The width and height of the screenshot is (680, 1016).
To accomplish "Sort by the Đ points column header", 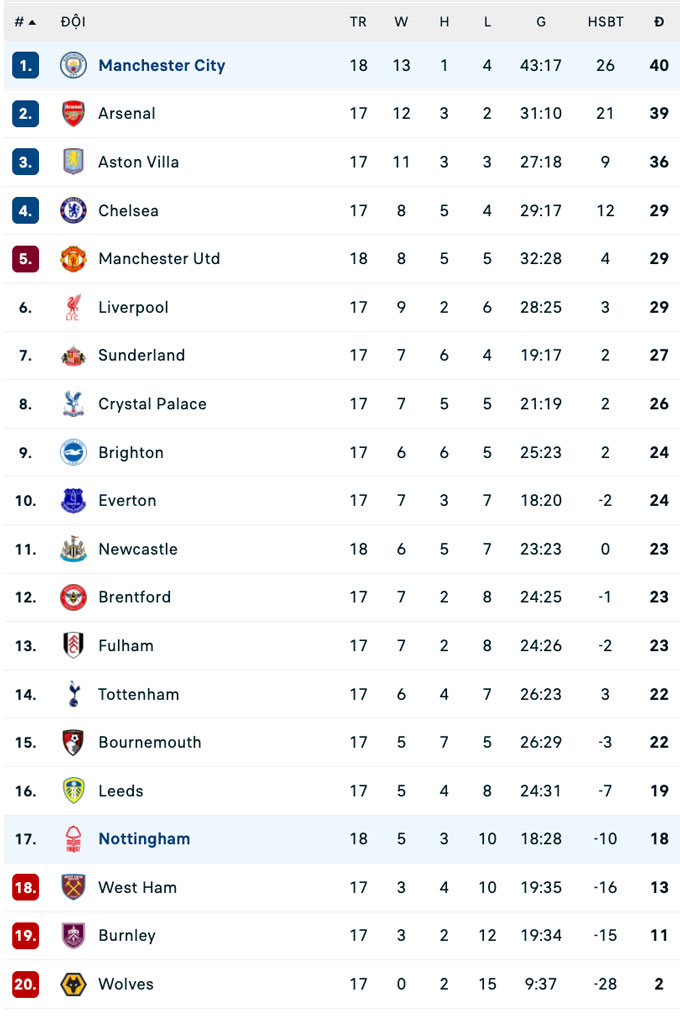I will (x=658, y=22).
